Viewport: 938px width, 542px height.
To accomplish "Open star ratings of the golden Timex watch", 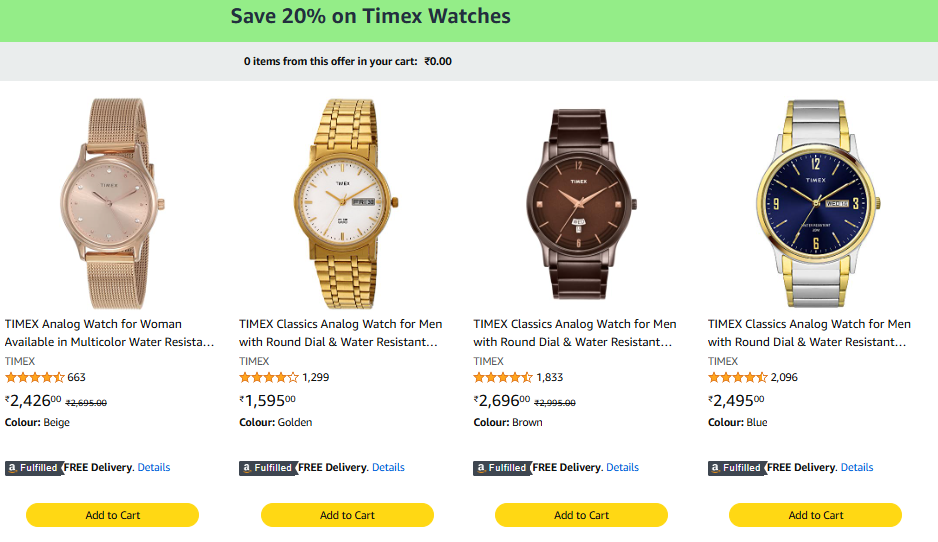I will coord(268,378).
